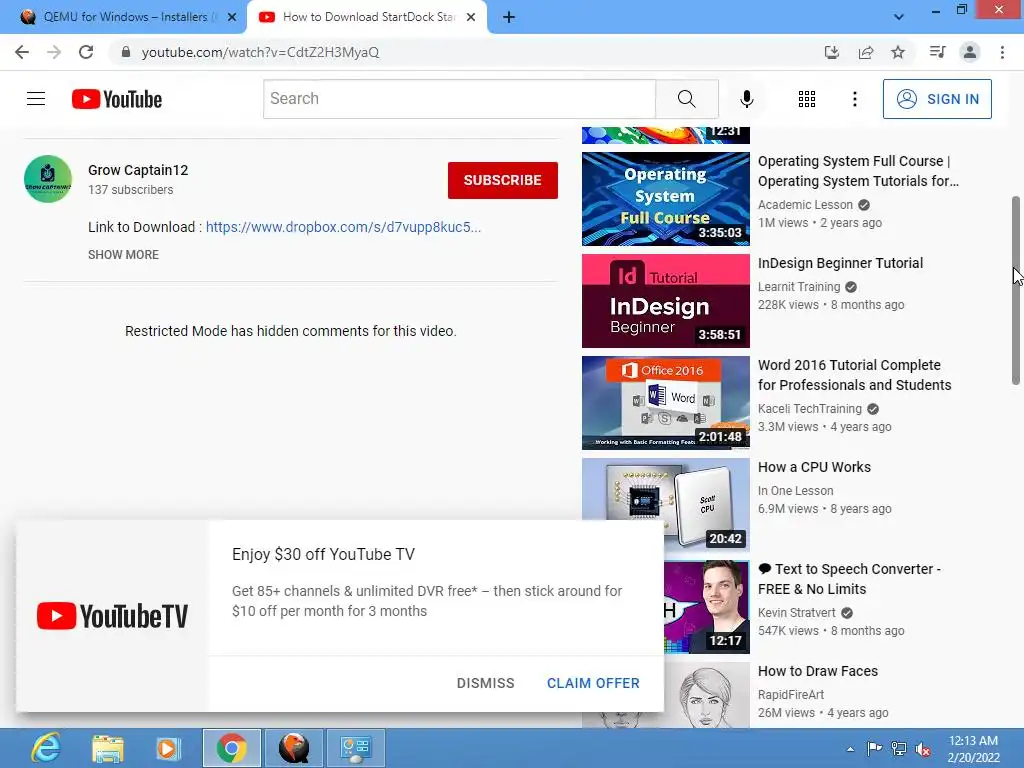Open taskbar clock showing 12:13 AM
Viewport: 1024px width, 768px height.
click(x=973, y=749)
